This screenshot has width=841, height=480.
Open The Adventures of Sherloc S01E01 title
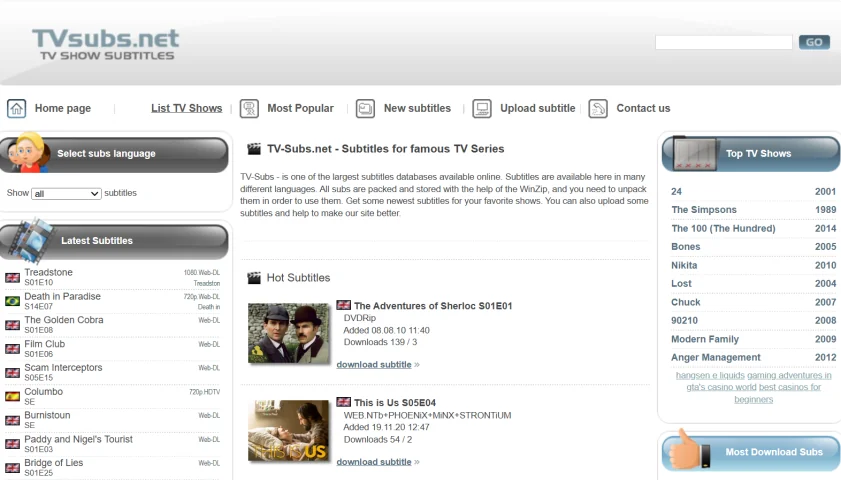433,306
